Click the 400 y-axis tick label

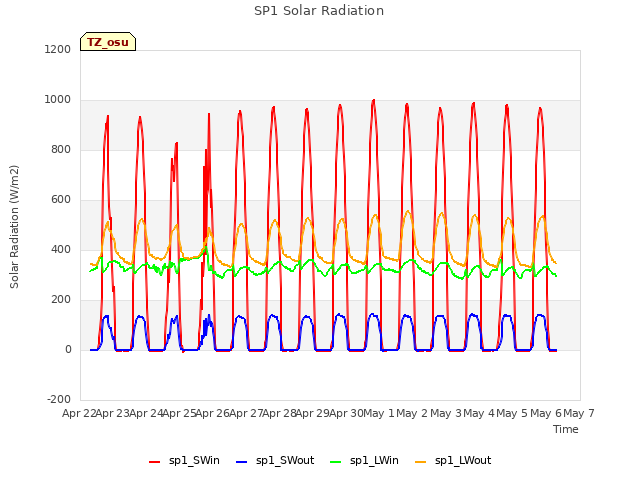pos(61,249)
